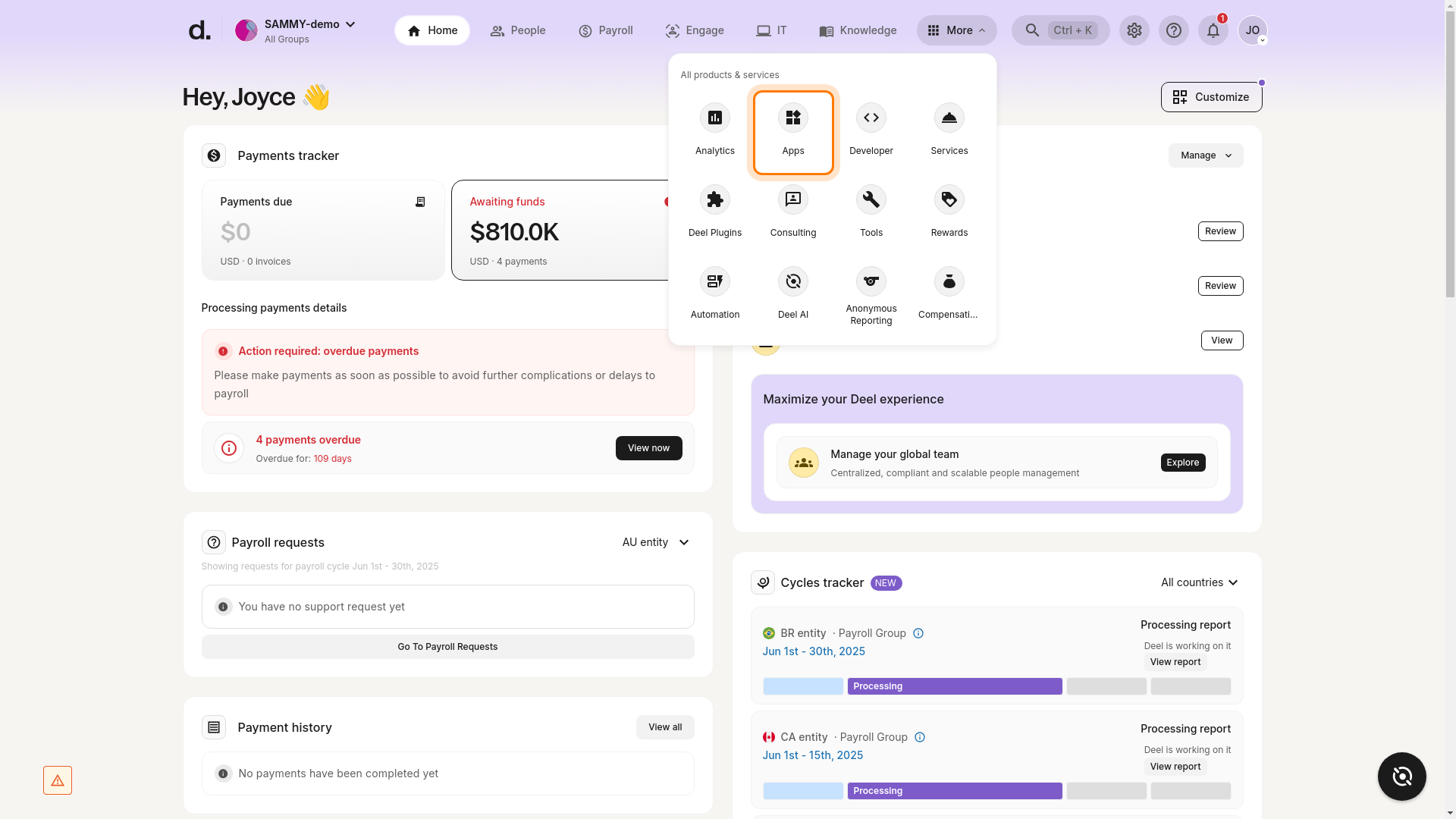Open the Manage dropdown
The image size is (1456, 819).
[1205, 155]
